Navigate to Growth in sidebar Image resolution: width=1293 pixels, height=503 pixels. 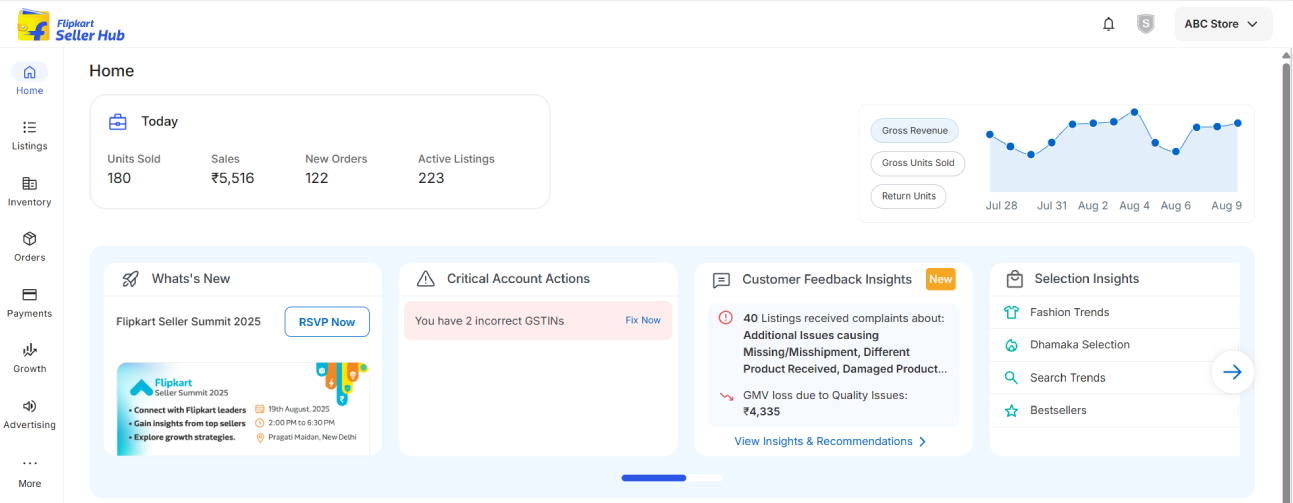point(29,358)
